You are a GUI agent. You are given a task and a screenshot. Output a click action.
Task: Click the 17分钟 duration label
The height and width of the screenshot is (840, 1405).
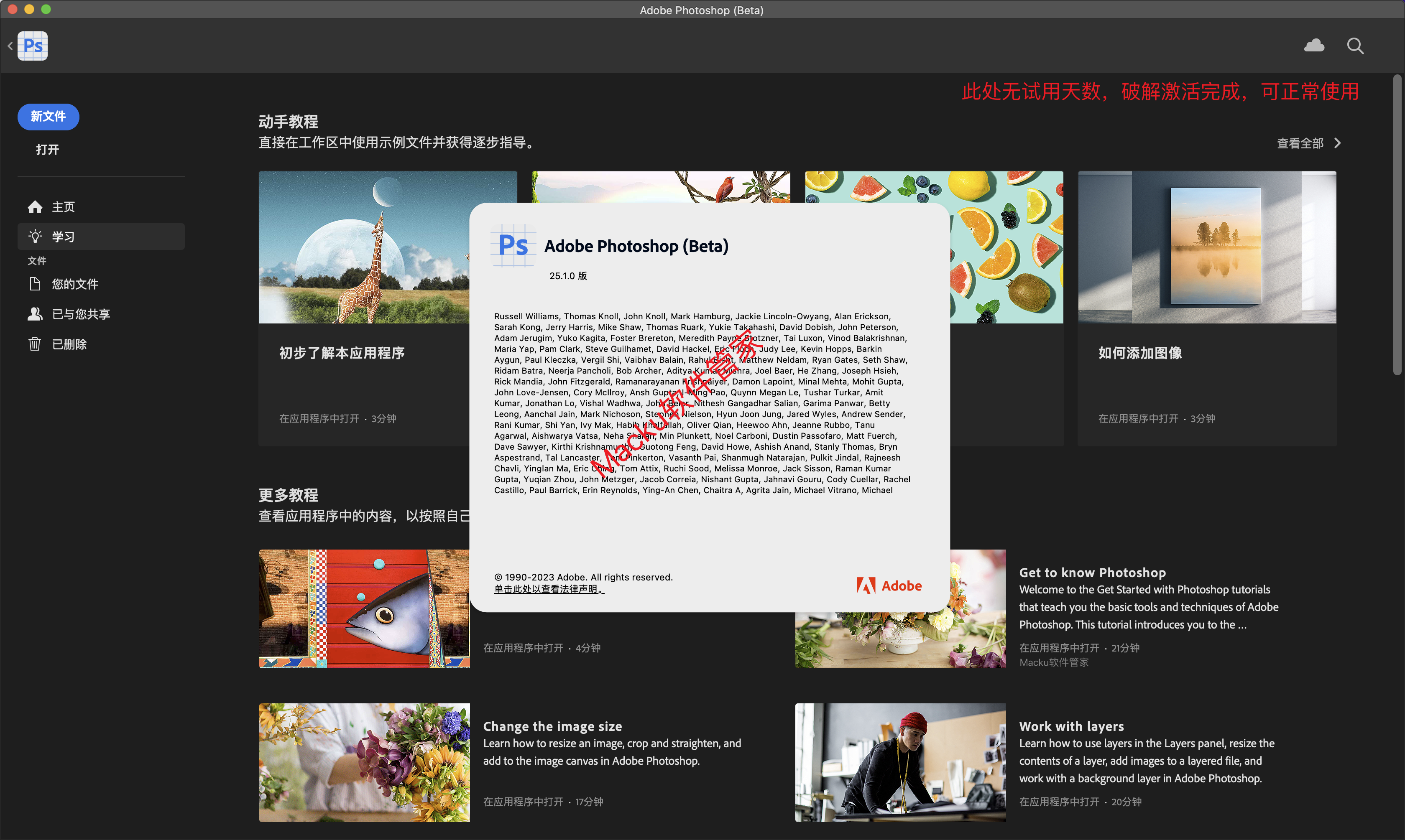(x=590, y=802)
